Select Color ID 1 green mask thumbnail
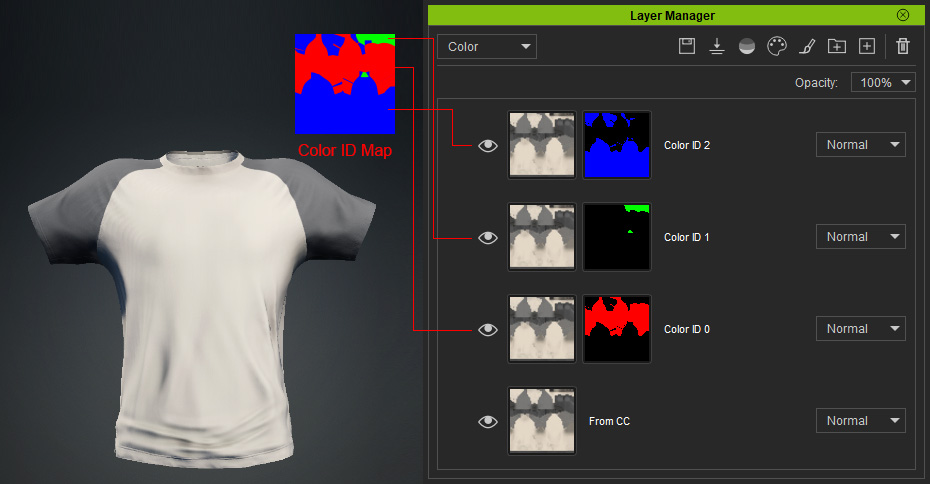Image resolution: width=930 pixels, height=484 pixels. 617,237
